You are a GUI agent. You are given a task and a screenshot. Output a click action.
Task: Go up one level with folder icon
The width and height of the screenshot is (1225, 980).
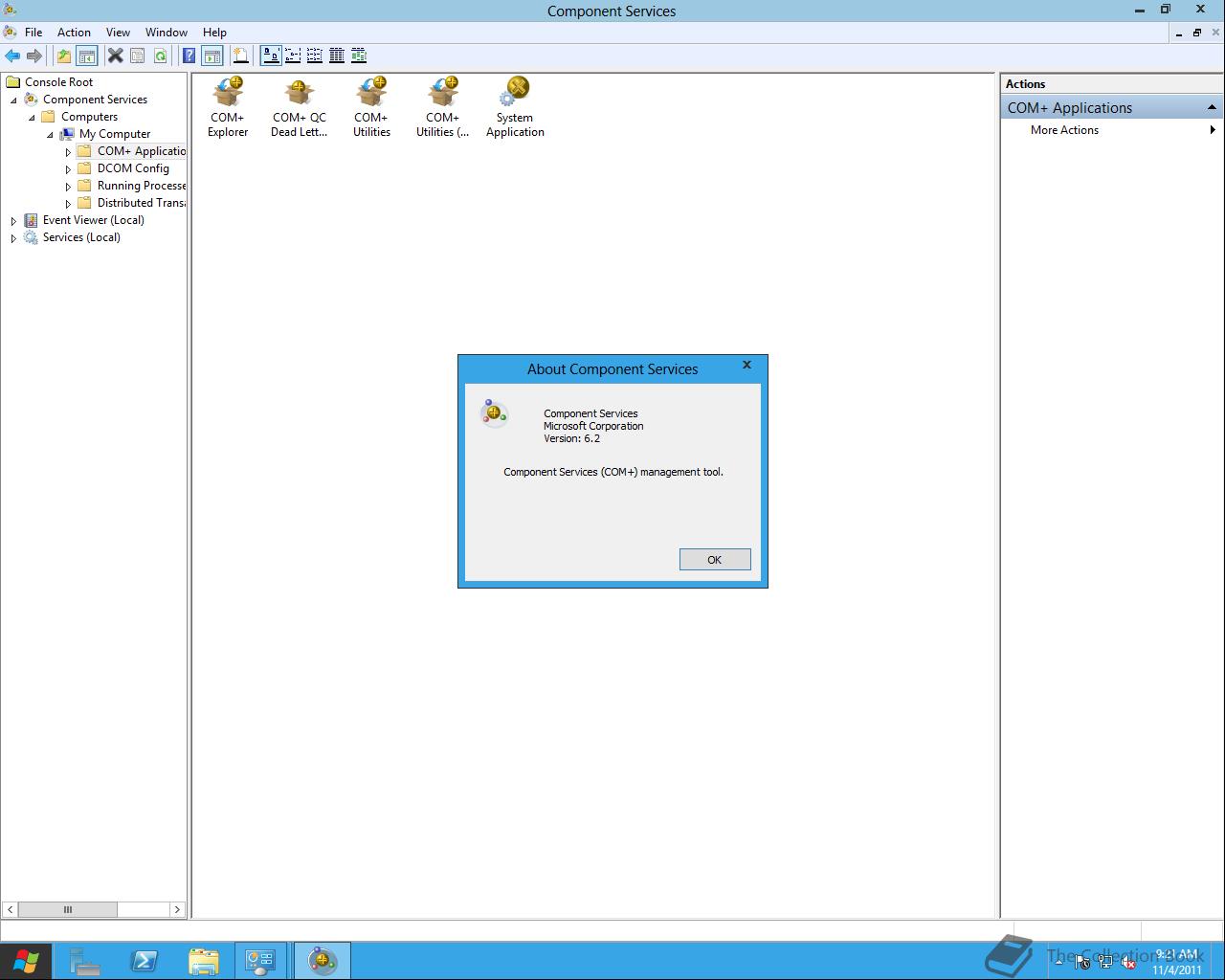tap(64, 56)
